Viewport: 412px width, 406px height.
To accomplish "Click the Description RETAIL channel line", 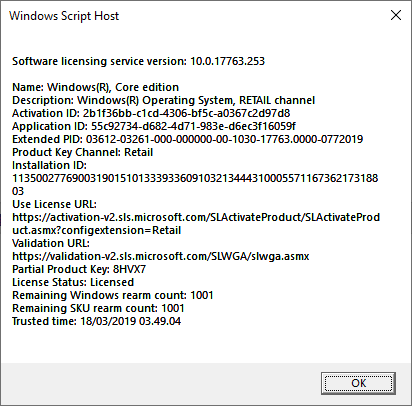I will point(164,100).
